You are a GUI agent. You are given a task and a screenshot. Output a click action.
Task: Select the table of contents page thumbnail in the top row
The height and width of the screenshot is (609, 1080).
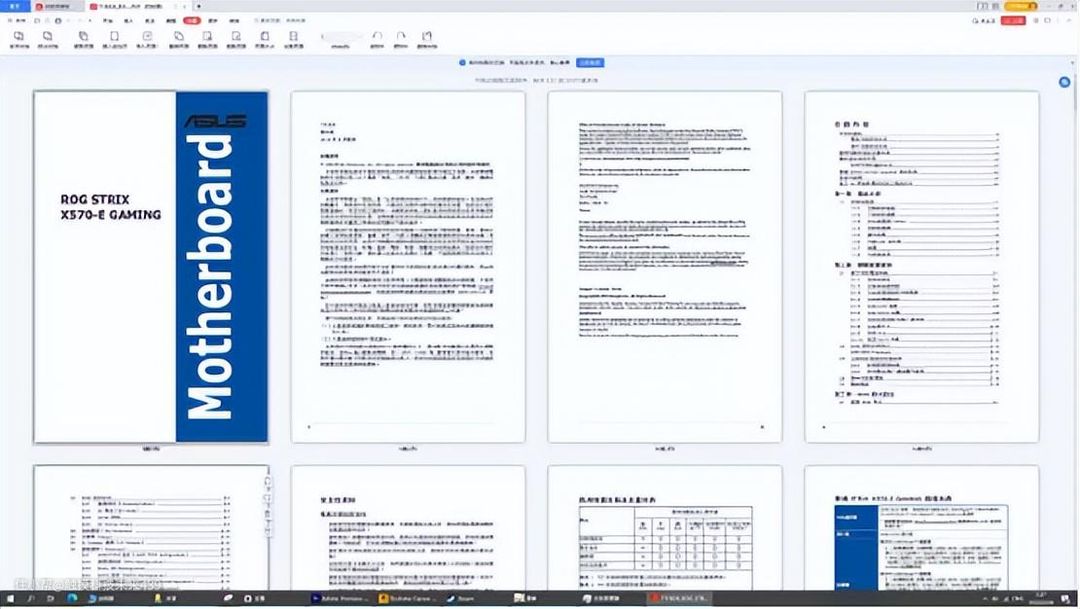pyautogui.click(x=921, y=267)
